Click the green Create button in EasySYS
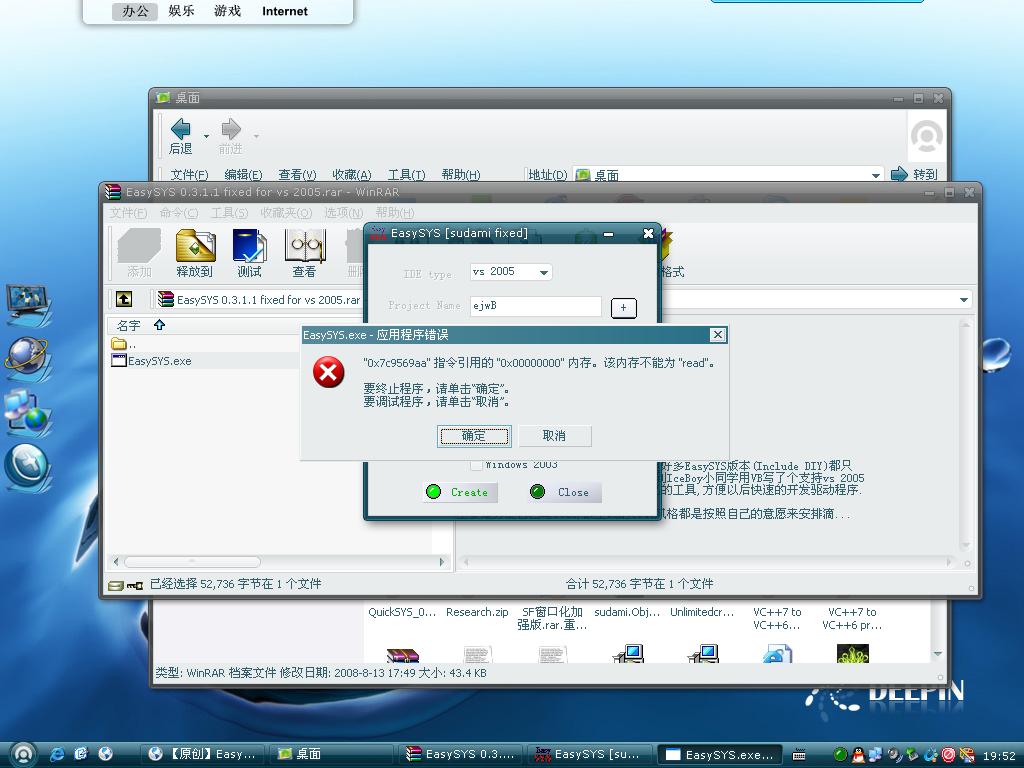The width and height of the screenshot is (1024, 768). point(460,492)
